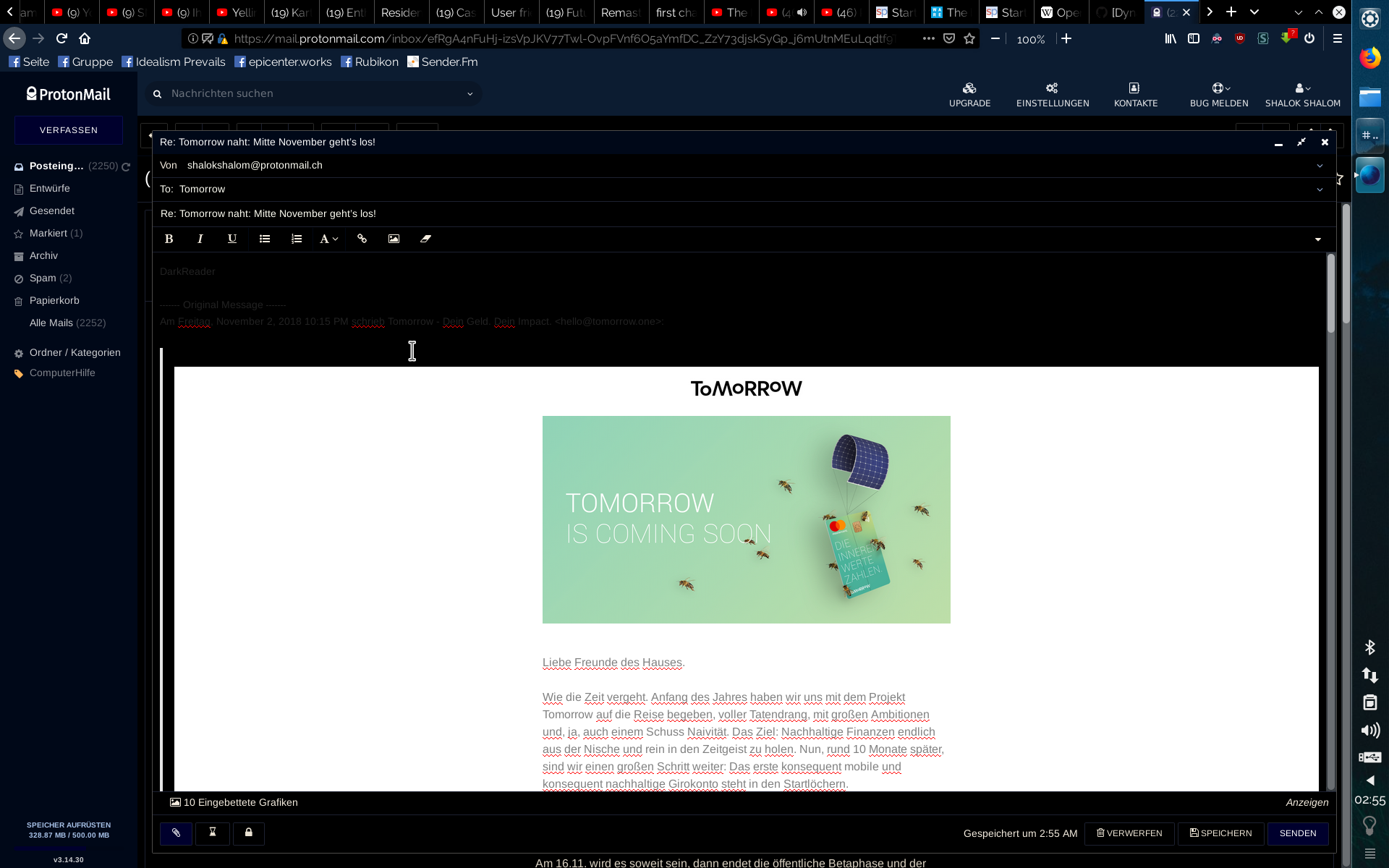Show embedded graphics via Anzeigen link
This screenshot has width=1389, height=868.
[x=1307, y=802]
